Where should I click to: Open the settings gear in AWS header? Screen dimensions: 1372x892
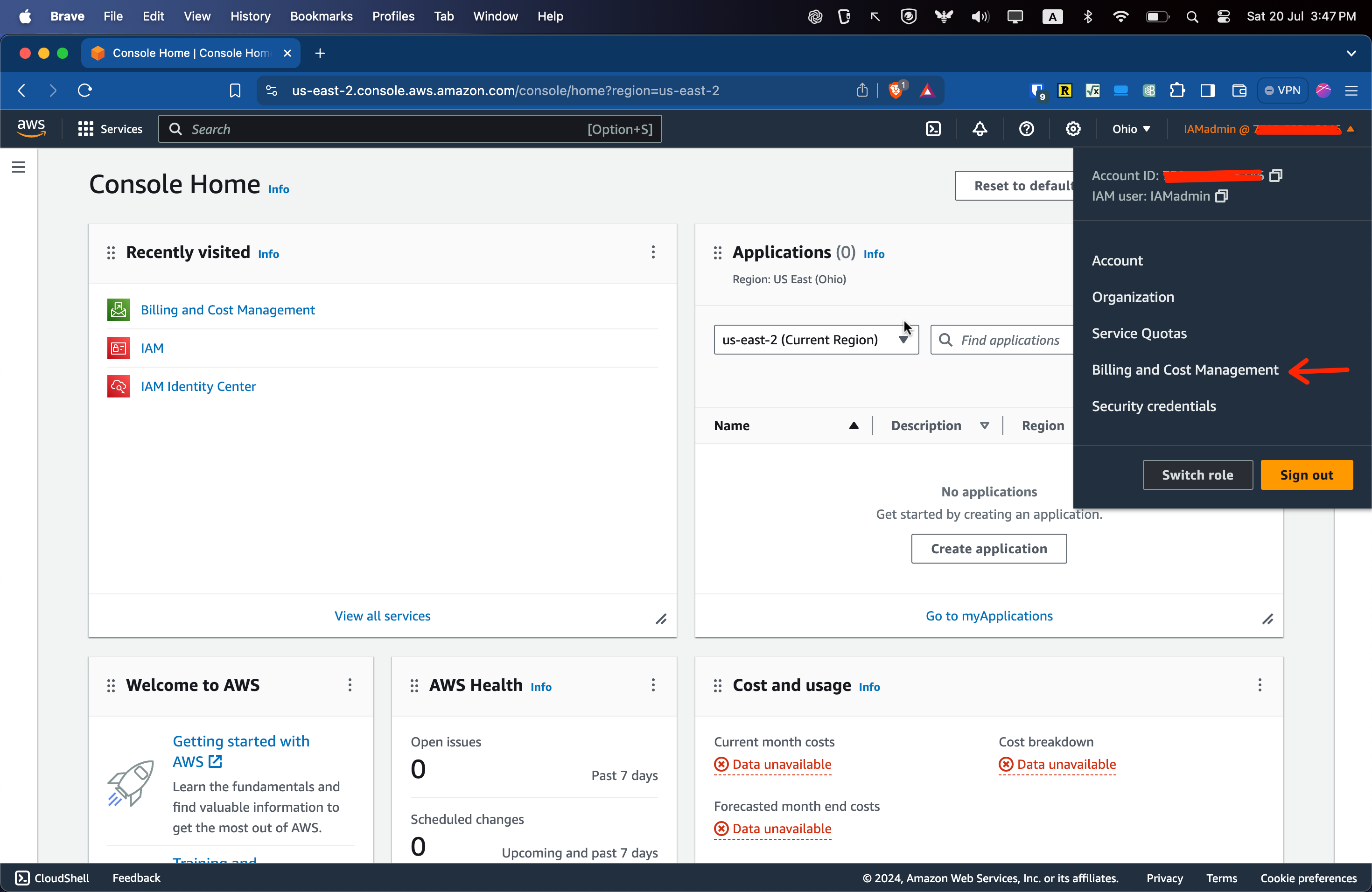click(1073, 129)
